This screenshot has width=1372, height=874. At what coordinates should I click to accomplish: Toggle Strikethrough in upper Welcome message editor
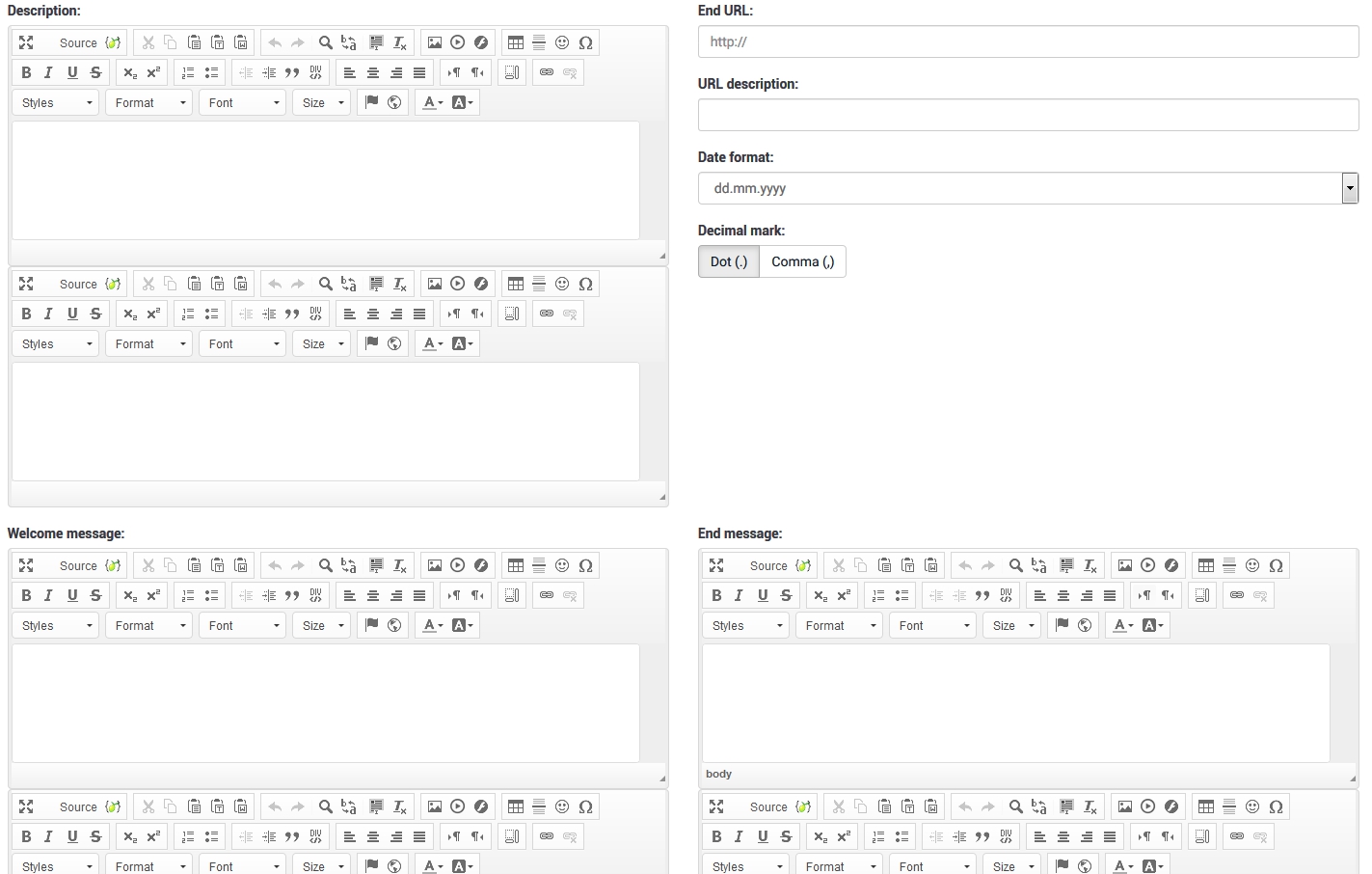point(95,595)
